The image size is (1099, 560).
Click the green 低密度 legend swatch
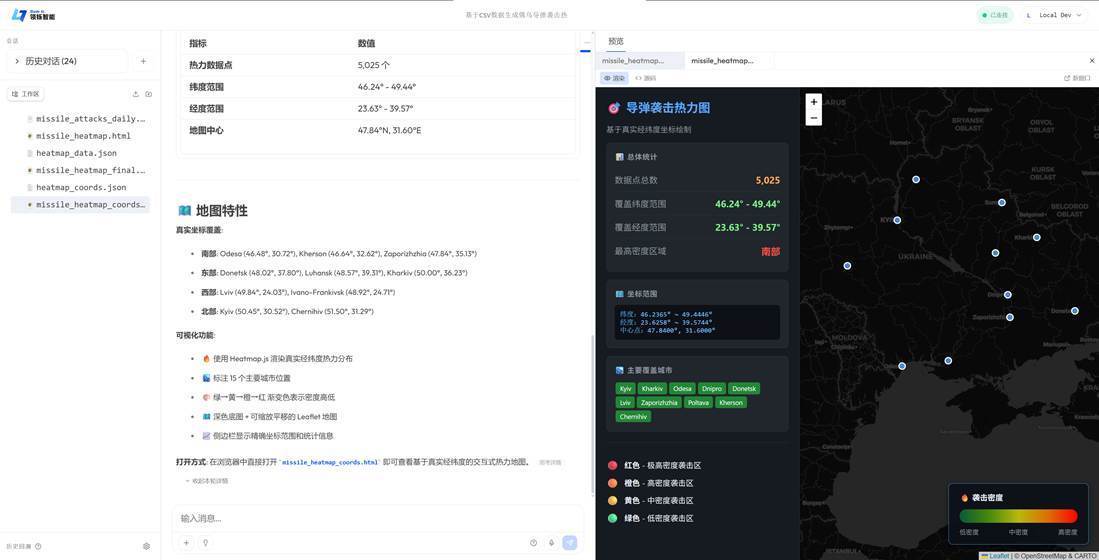613,518
